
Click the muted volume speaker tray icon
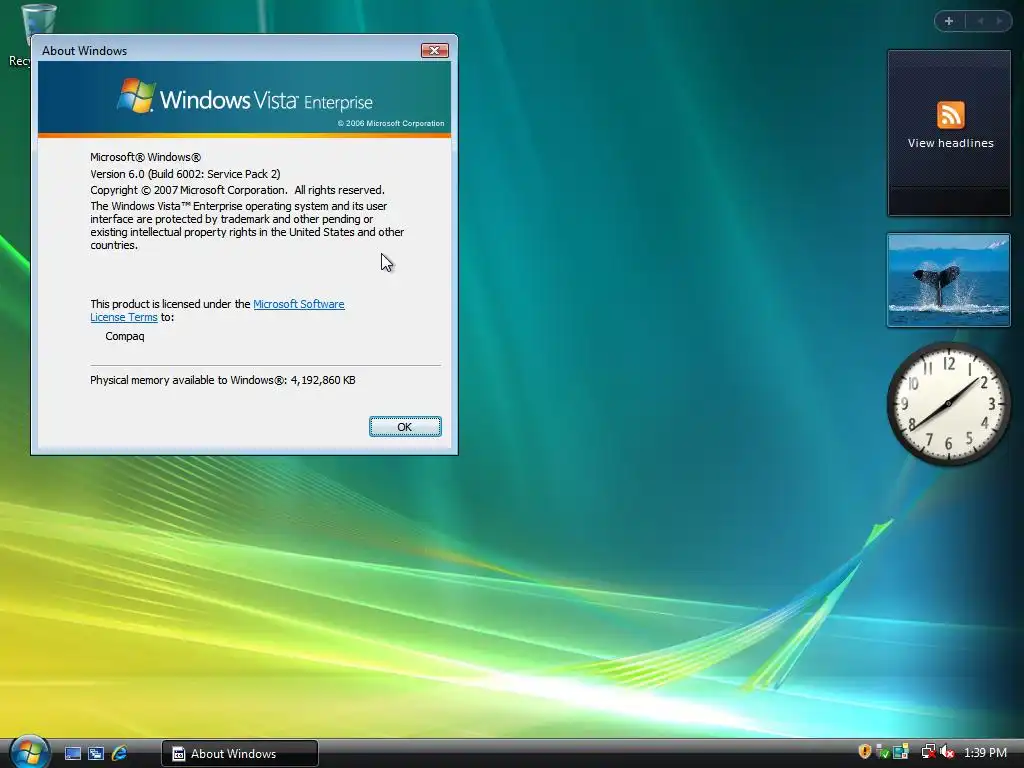click(947, 752)
